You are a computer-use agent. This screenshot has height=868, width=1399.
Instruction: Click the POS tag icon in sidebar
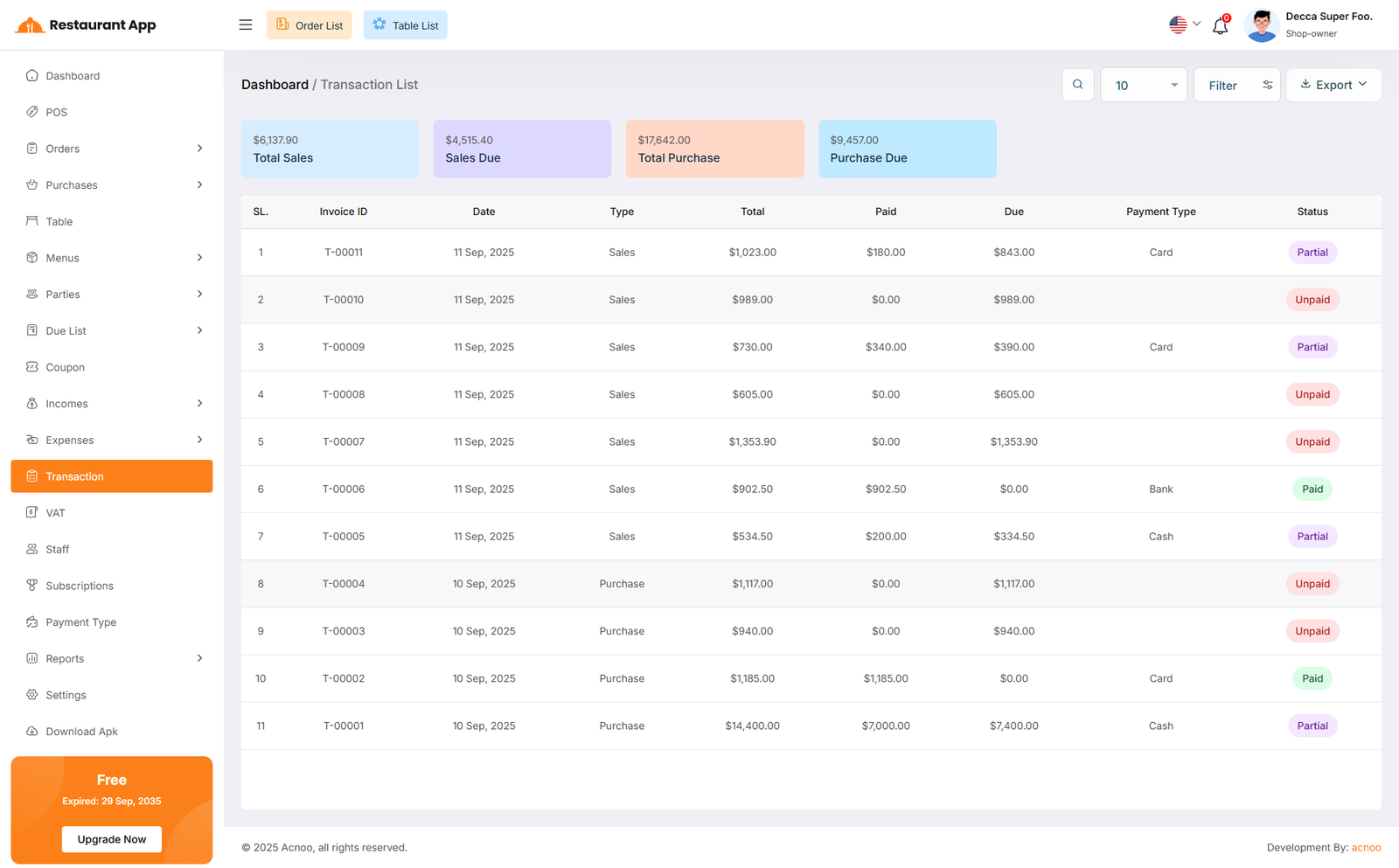pos(32,112)
